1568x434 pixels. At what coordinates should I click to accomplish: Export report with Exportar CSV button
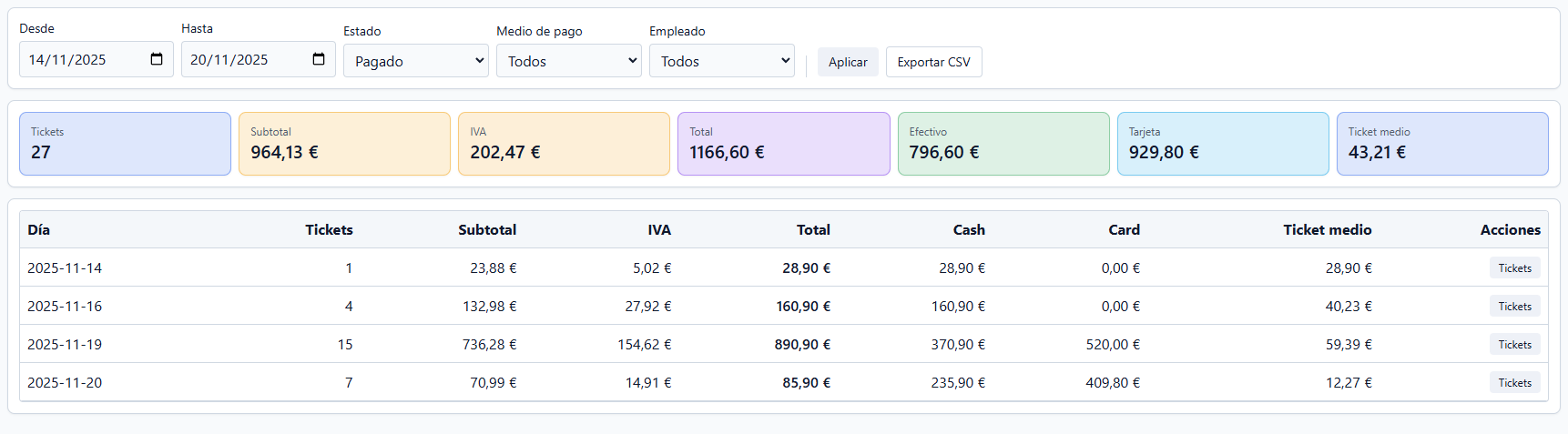click(933, 62)
